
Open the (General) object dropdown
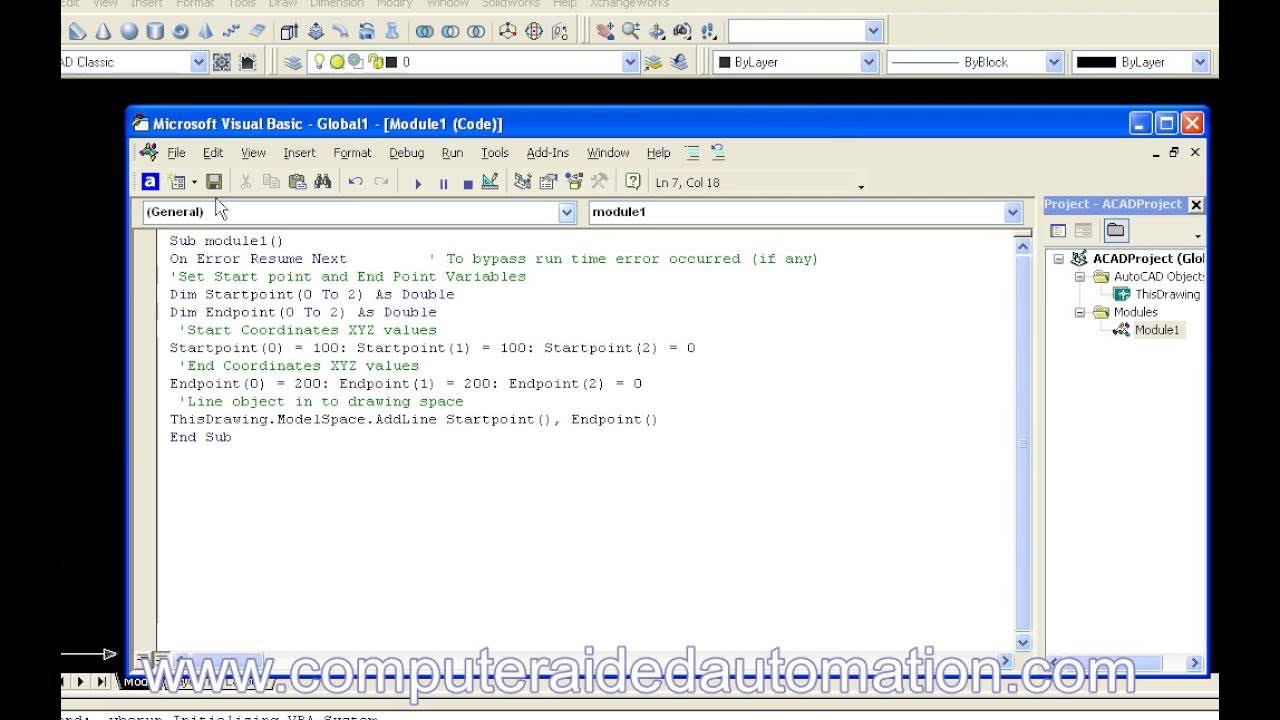coord(567,212)
